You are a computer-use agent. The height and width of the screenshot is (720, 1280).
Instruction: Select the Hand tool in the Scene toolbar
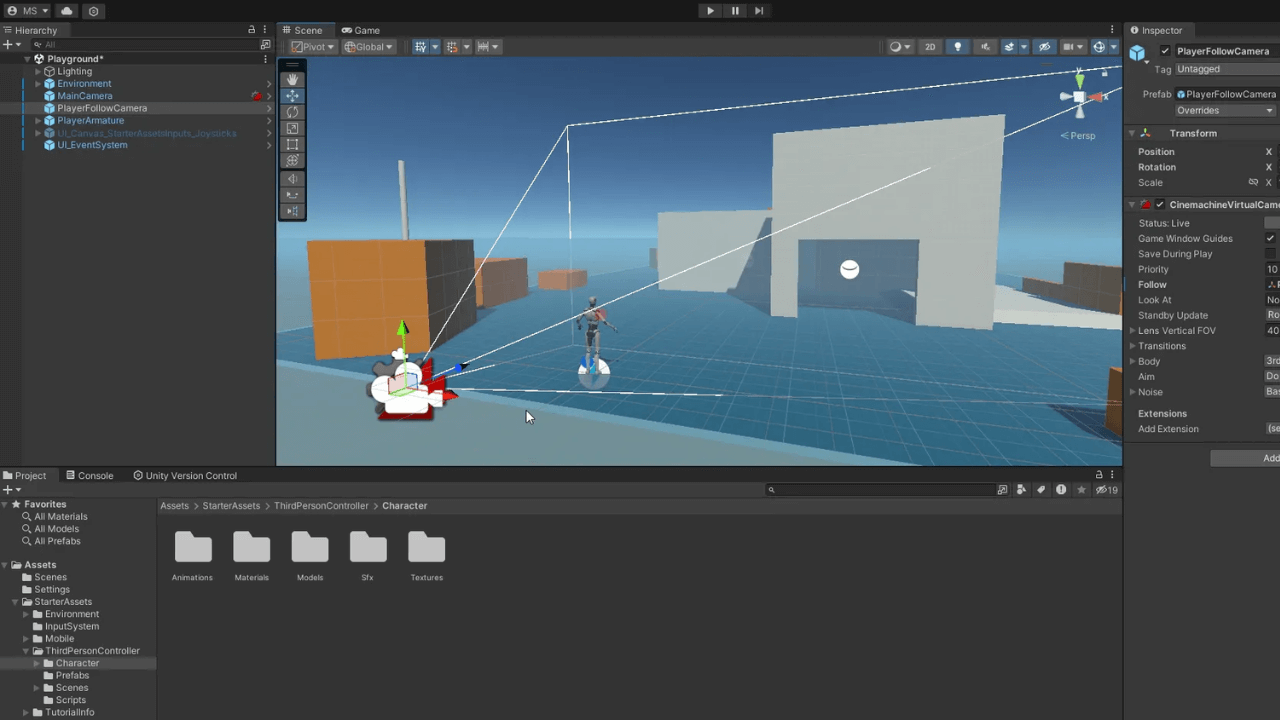(x=292, y=80)
